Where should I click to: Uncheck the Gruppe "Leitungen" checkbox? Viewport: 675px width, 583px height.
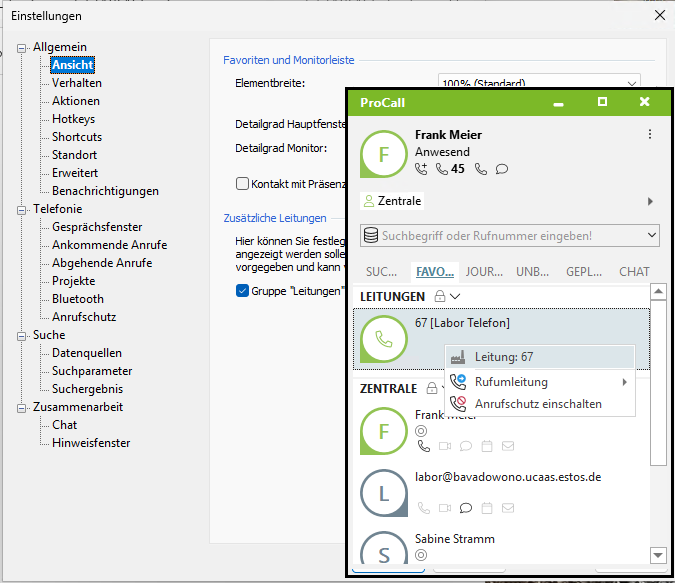pos(242,291)
